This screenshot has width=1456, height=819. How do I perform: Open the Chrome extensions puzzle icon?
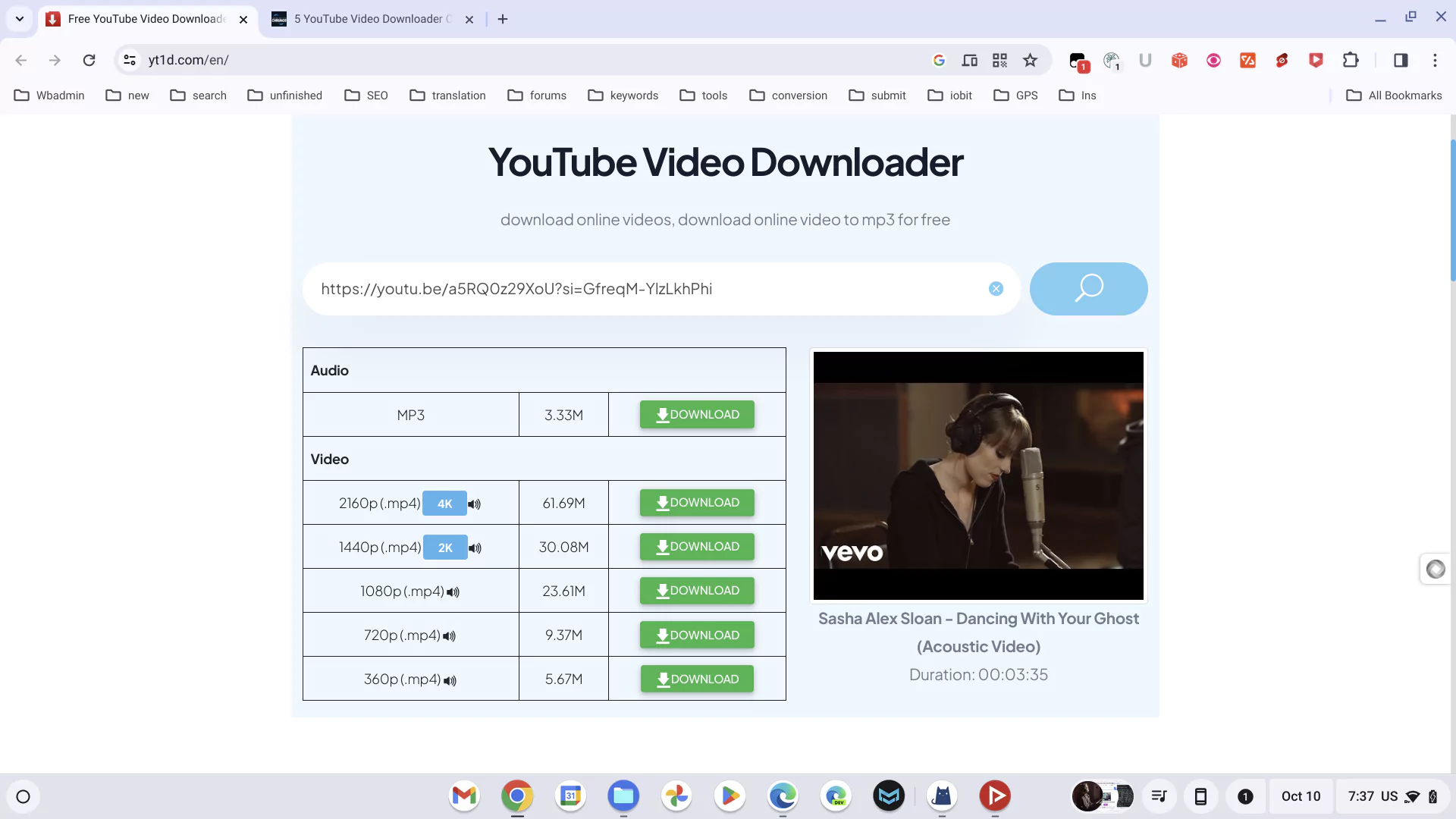coord(1351,60)
